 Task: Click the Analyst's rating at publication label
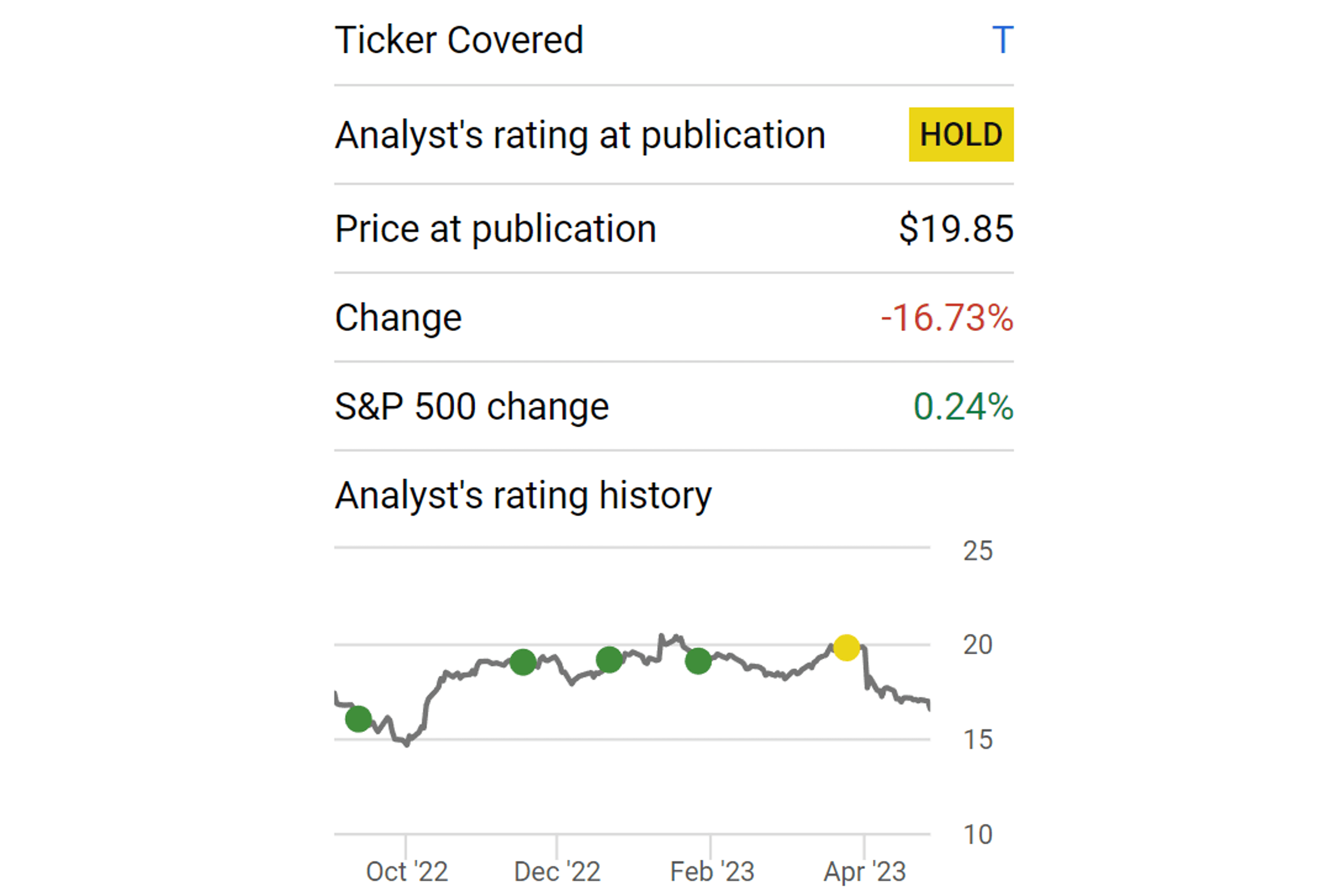click(x=580, y=136)
